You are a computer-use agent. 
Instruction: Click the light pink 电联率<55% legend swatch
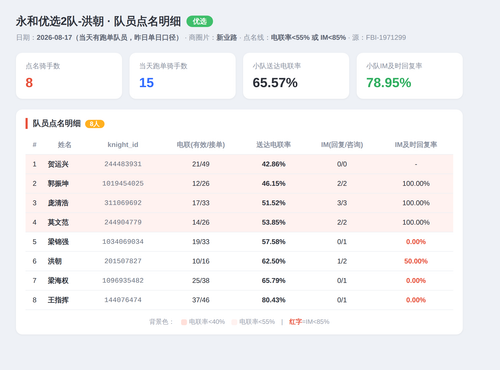[234, 322]
